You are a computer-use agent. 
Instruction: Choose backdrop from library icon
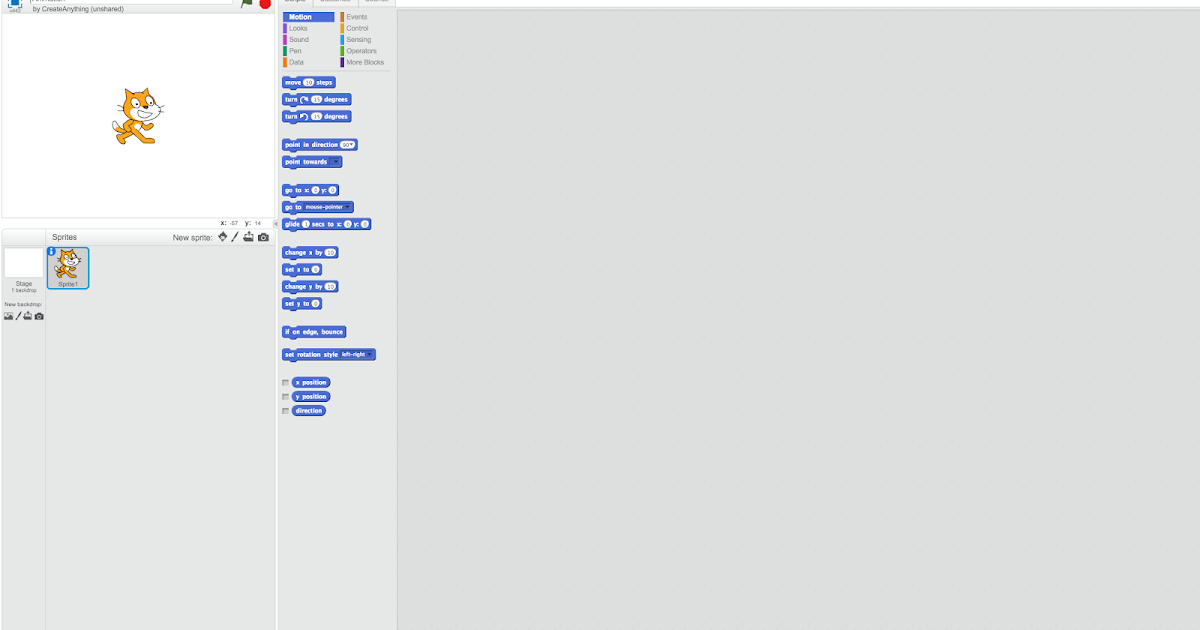pos(8,316)
